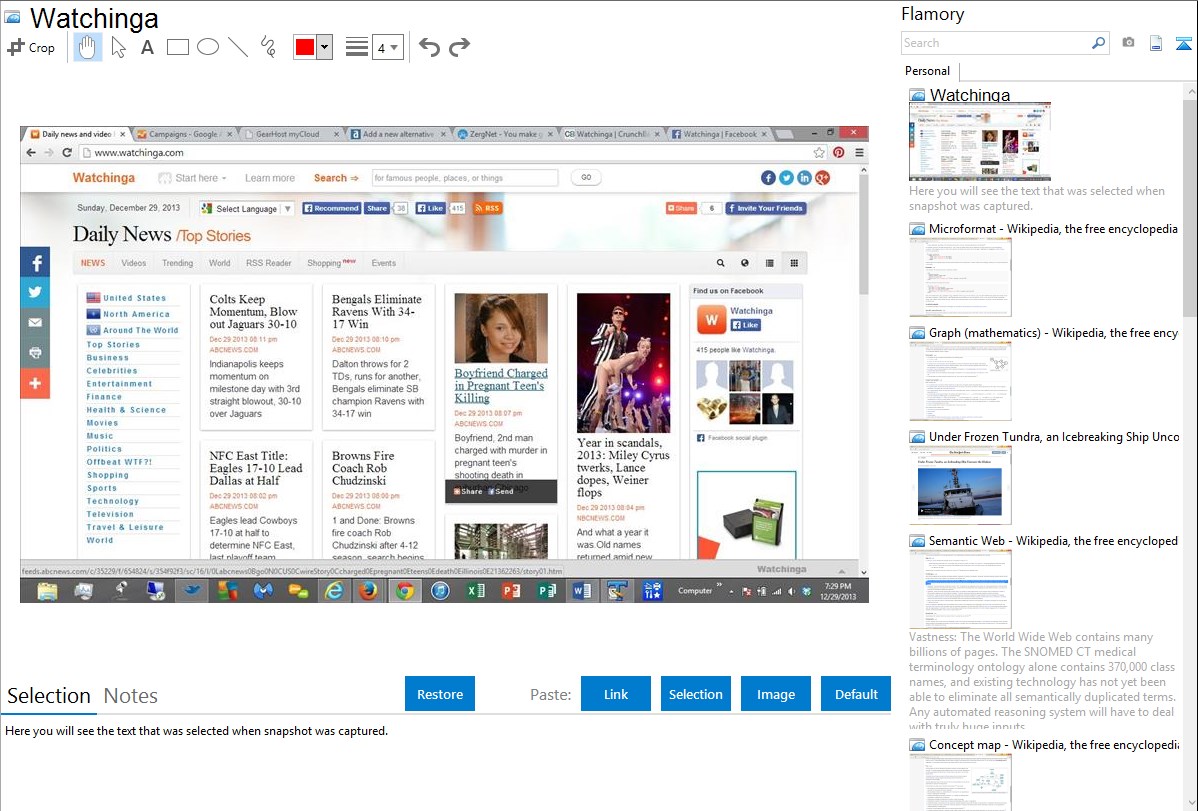Click the Chrome icon in taskbar
The image size is (1198, 811).
pyautogui.click(x=404, y=591)
